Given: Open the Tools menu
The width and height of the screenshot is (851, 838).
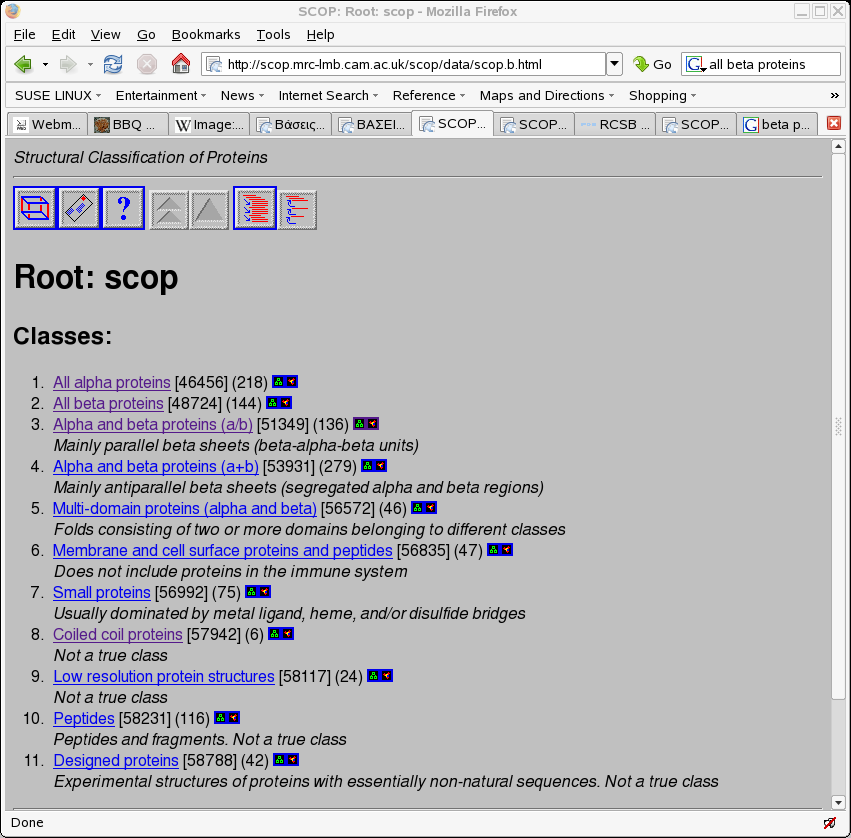Looking at the screenshot, I should (273, 35).
